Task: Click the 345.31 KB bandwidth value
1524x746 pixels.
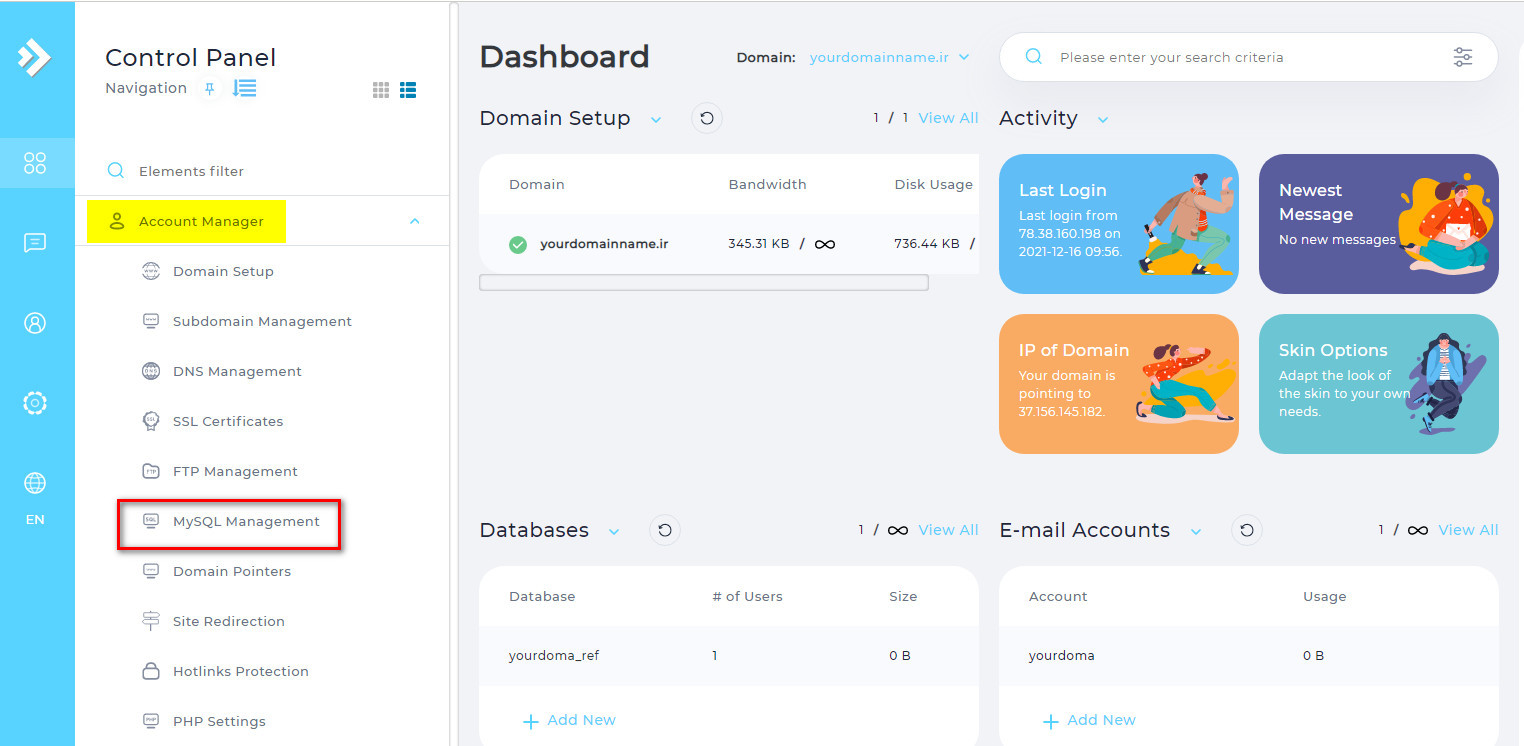Action: 760,243
